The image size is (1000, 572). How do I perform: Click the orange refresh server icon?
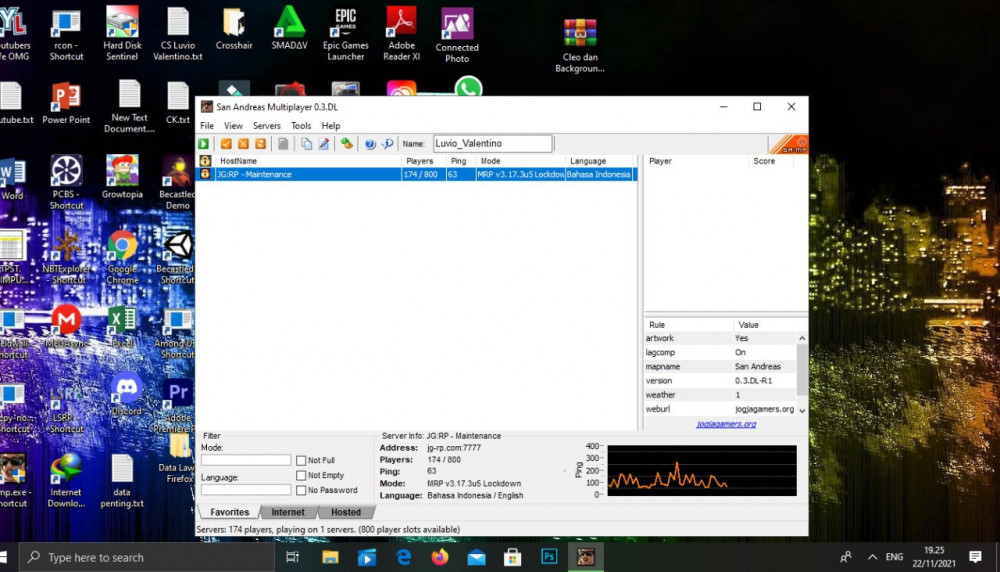click(260, 144)
